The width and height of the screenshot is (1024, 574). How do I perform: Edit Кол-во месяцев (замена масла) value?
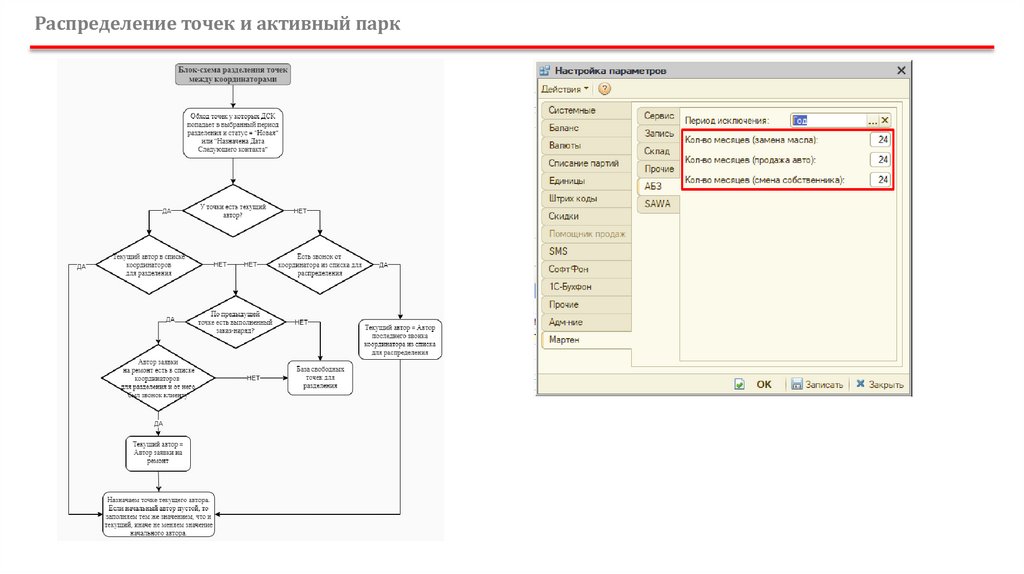pyautogui.click(x=880, y=140)
